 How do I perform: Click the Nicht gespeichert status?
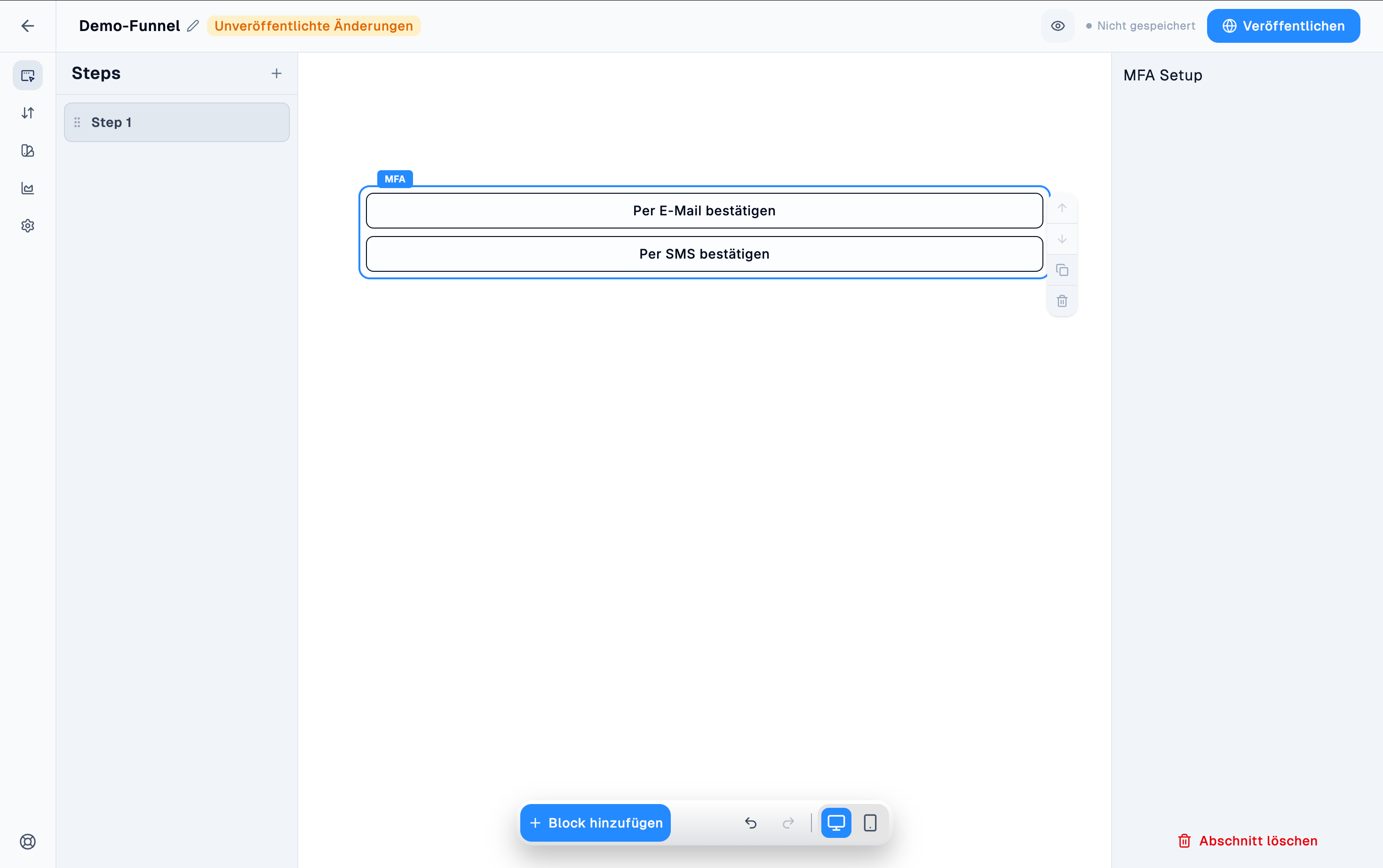pos(1140,26)
